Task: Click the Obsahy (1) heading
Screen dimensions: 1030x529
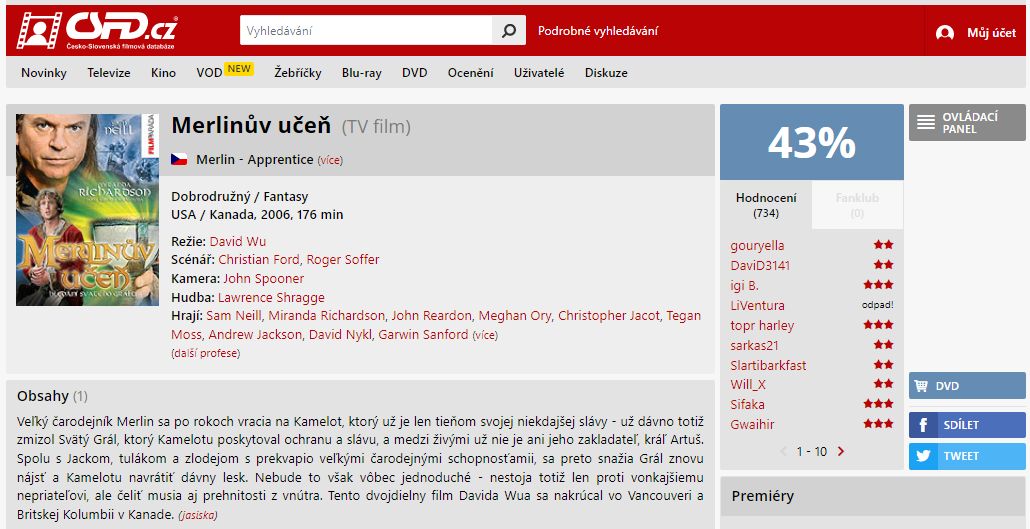Action: click(x=52, y=396)
